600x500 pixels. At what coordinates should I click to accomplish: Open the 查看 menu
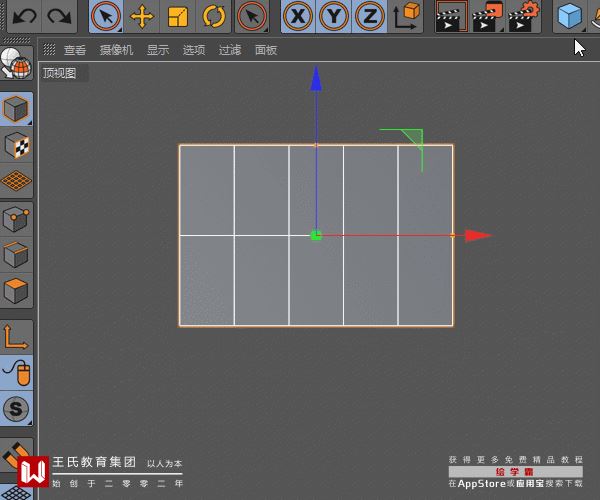[75, 50]
